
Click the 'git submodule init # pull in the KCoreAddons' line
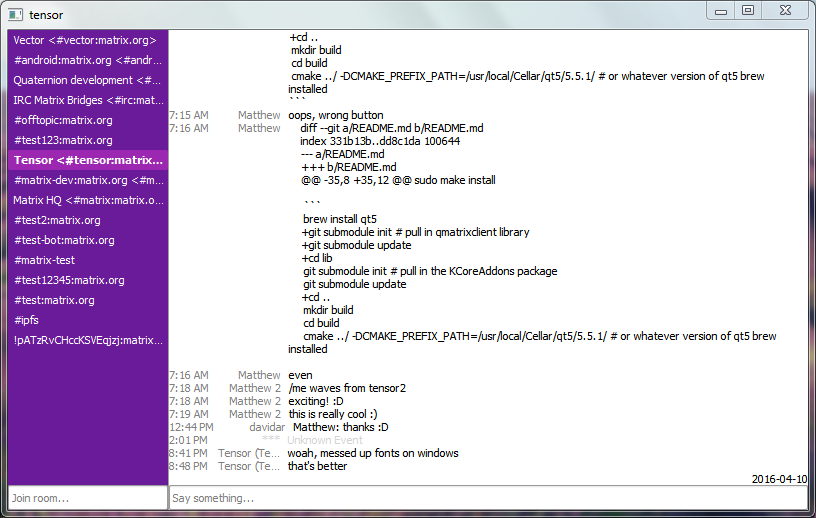pos(430,271)
